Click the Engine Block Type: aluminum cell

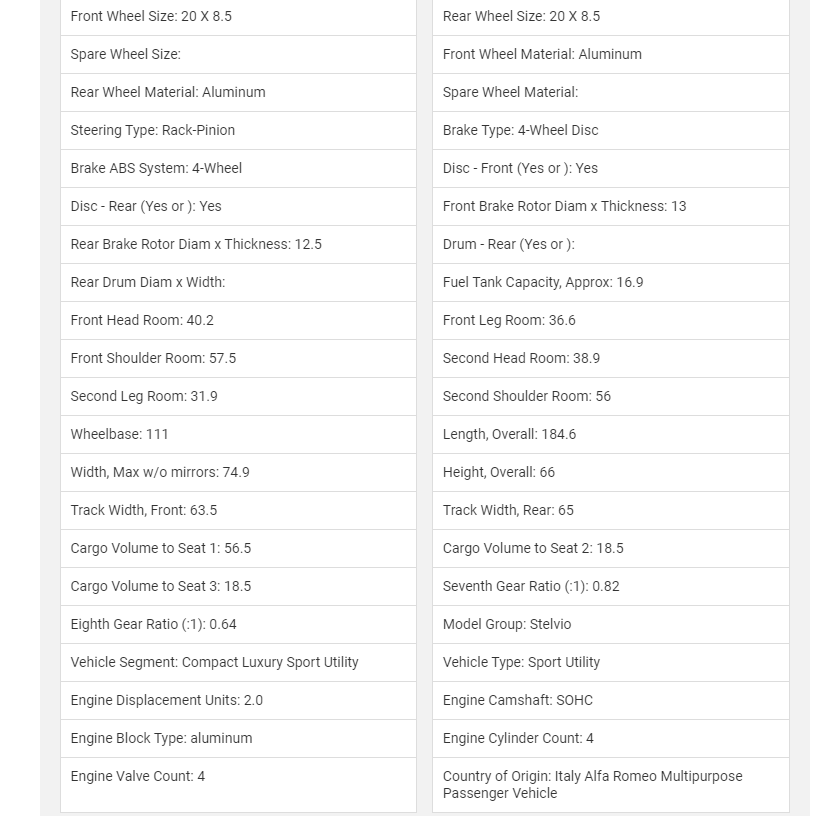161,738
